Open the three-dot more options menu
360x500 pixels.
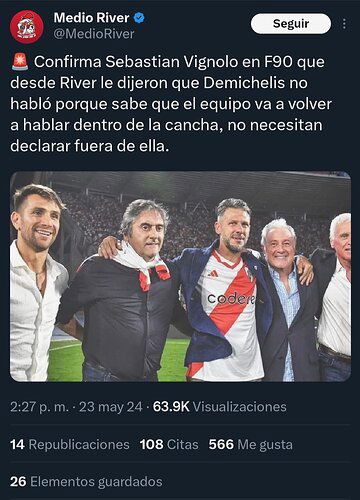[344, 24]
